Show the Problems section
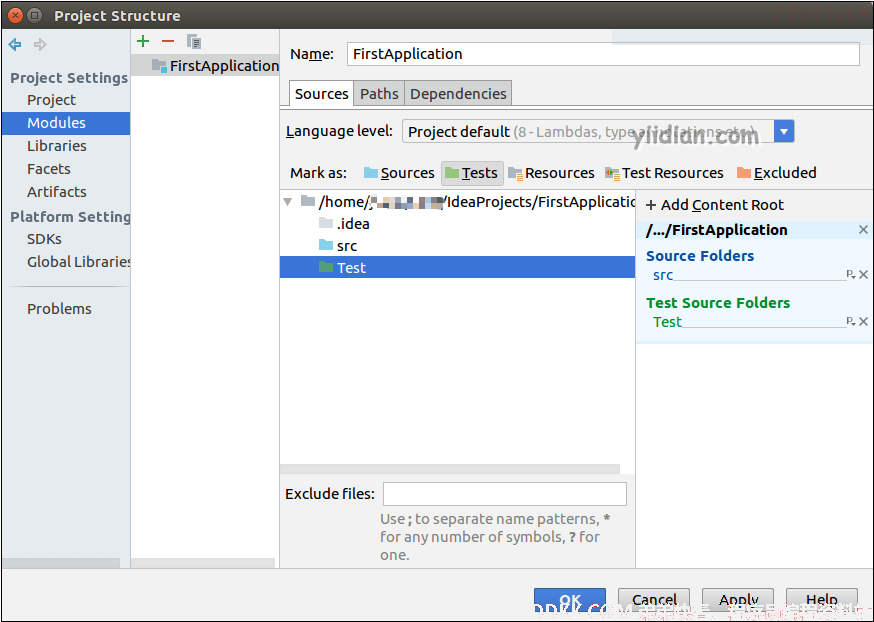This screenshot has width=874, height=622. point(59,309)
